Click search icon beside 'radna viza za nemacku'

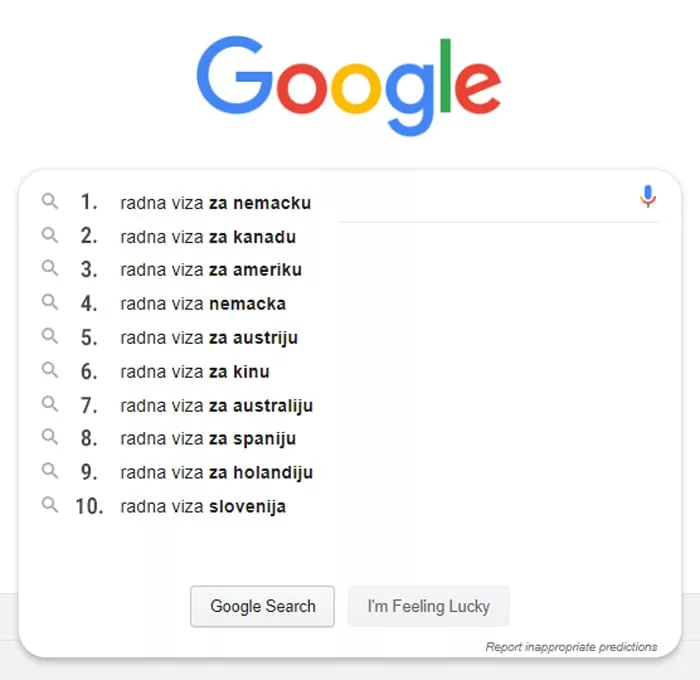click(50, 202)
